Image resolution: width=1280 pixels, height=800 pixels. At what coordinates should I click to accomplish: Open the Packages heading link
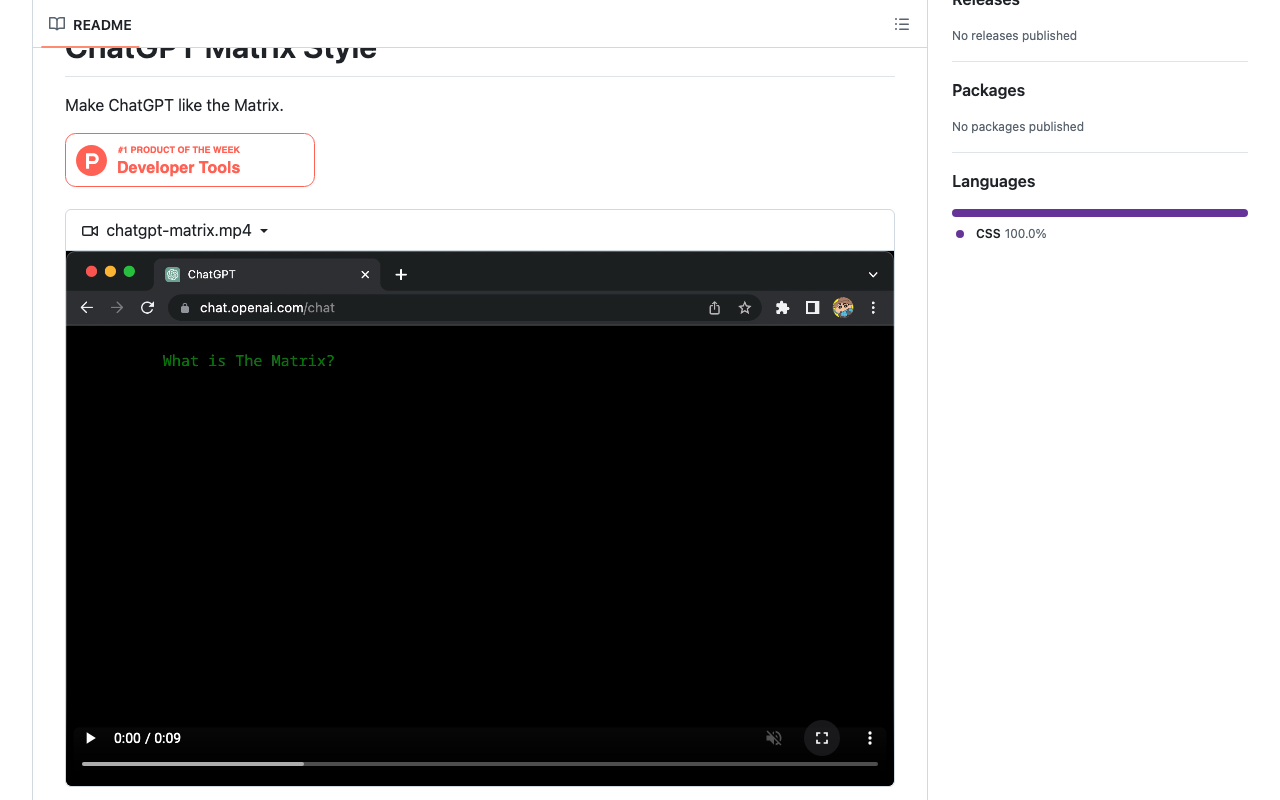click(988, 90)
